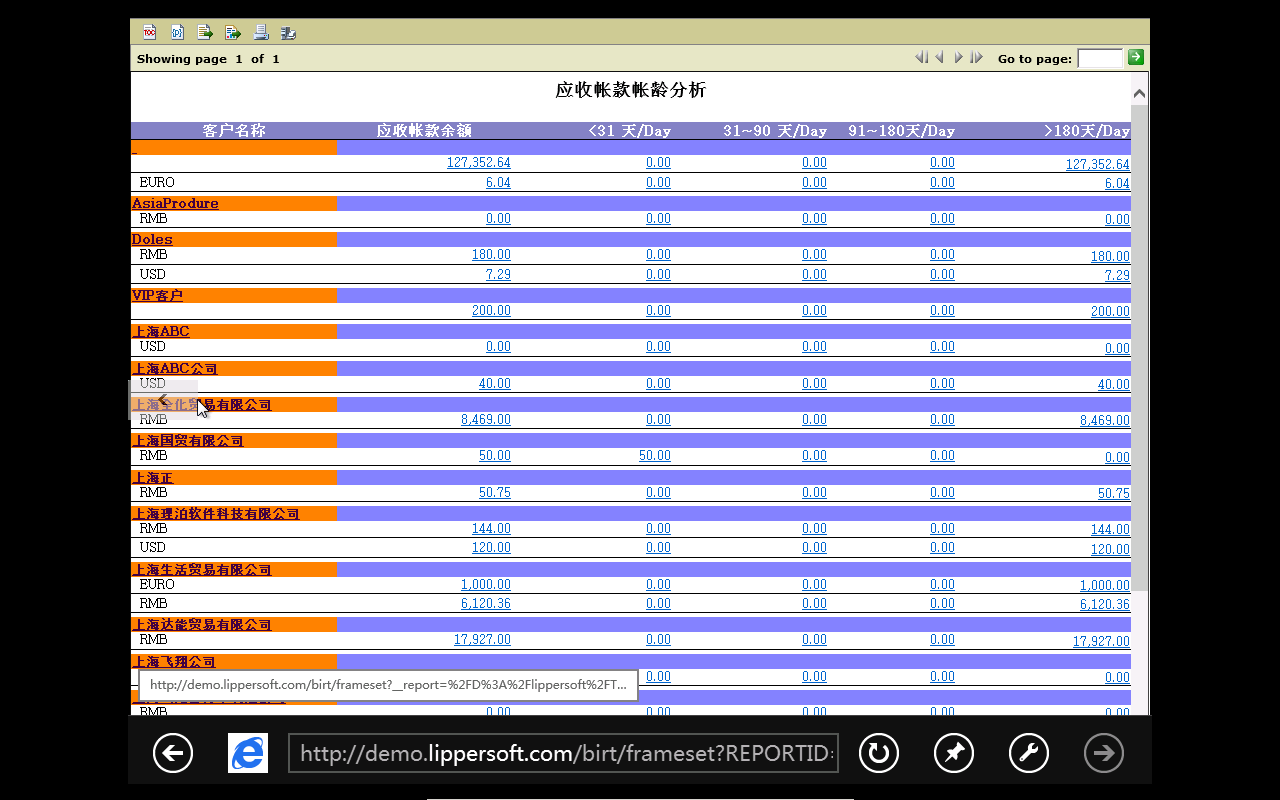Click the Go to page input box

pyautogui.click(x=1099, y=58)
